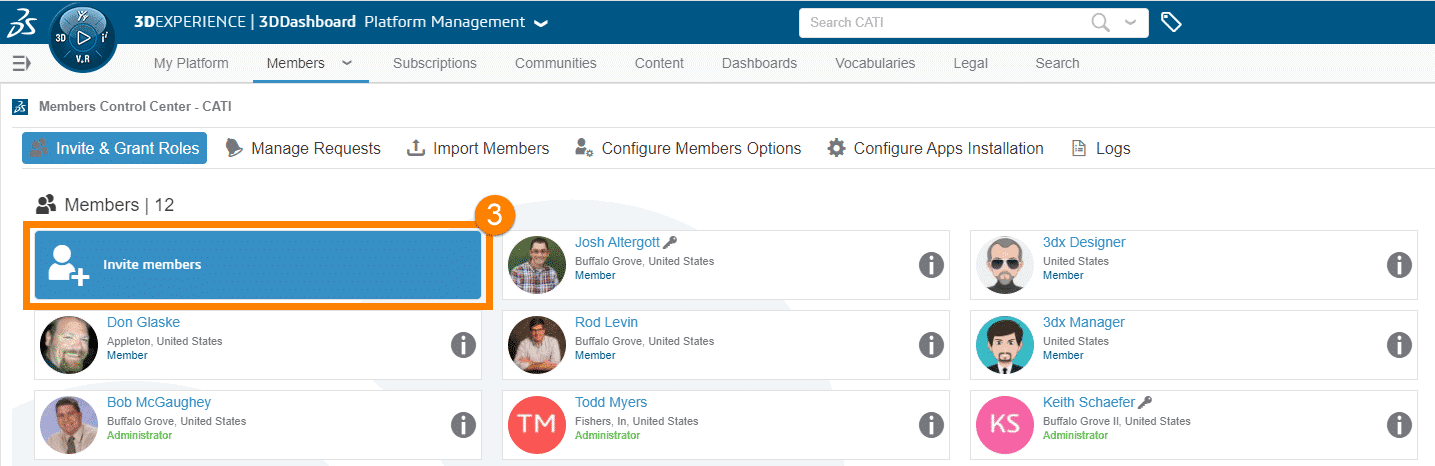Click the Members count group icon
The height and width of the screenshot is (466, 1435).
46,205
